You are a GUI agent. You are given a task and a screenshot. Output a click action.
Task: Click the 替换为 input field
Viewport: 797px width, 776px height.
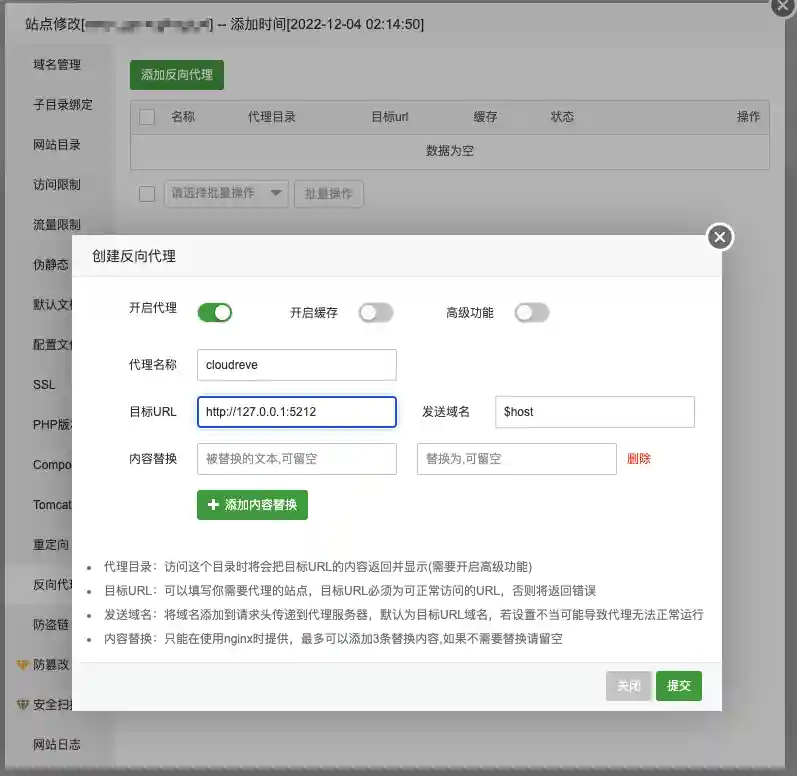516,459
